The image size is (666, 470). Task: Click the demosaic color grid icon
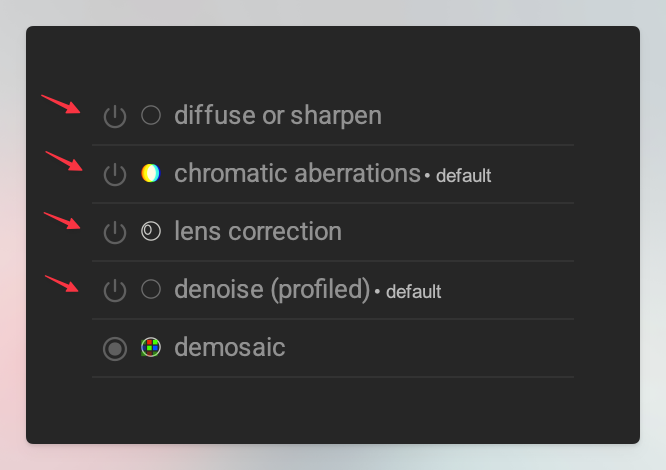click(x=151, y=348)
